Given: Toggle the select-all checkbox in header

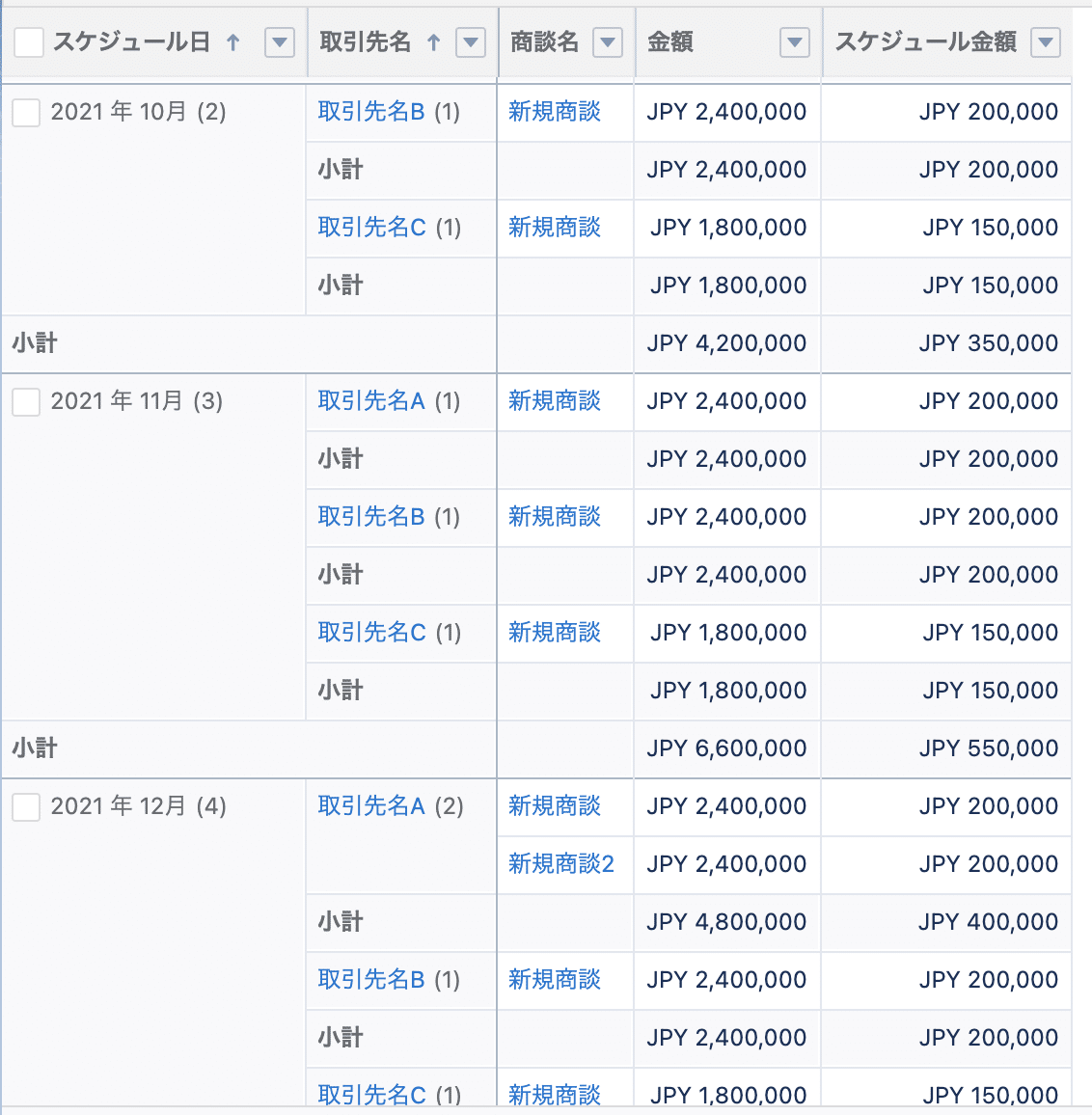Looking at the screenshot, I should point(28,42).
